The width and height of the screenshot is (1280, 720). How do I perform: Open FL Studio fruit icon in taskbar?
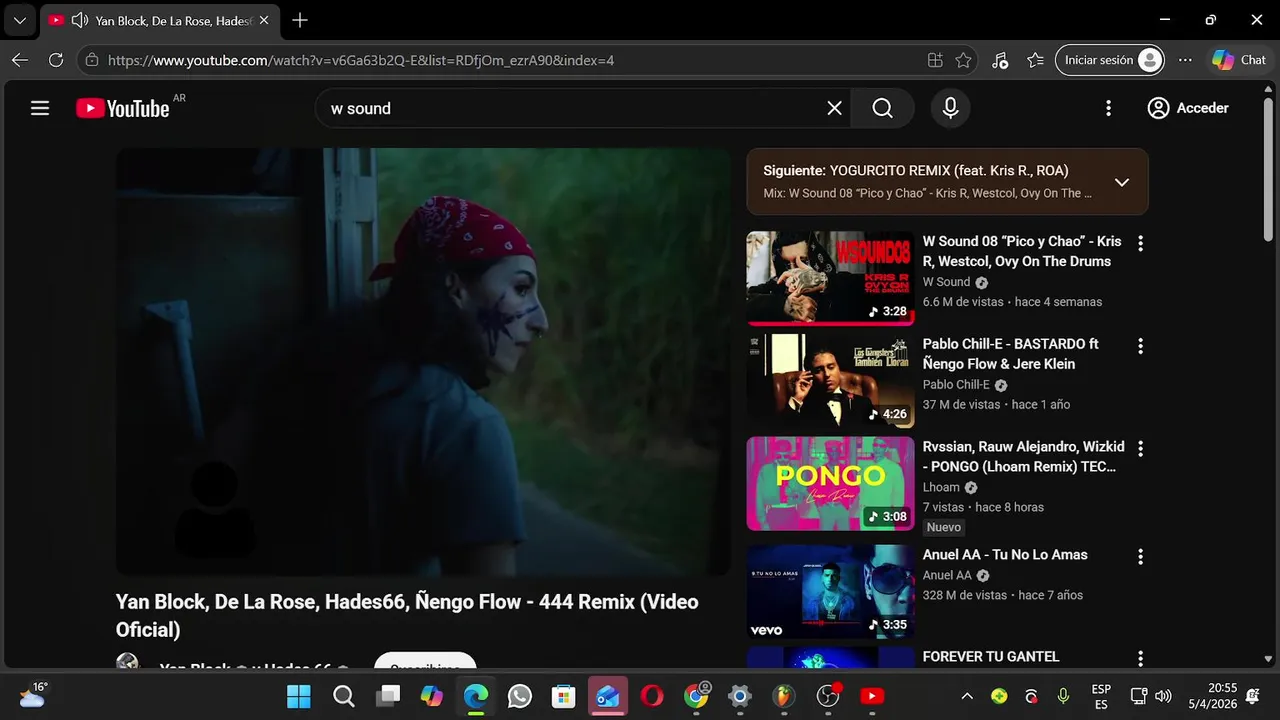pos(783,696)
